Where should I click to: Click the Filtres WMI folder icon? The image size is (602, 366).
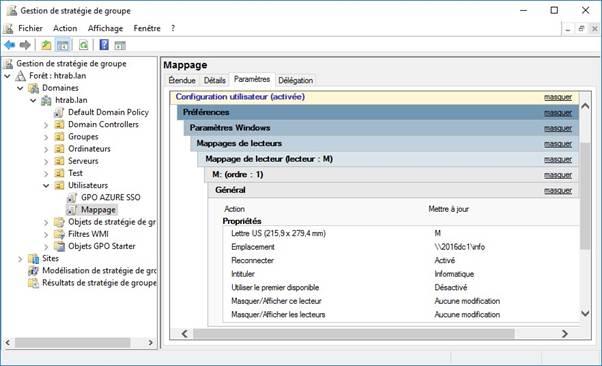(x=59, y=234)
